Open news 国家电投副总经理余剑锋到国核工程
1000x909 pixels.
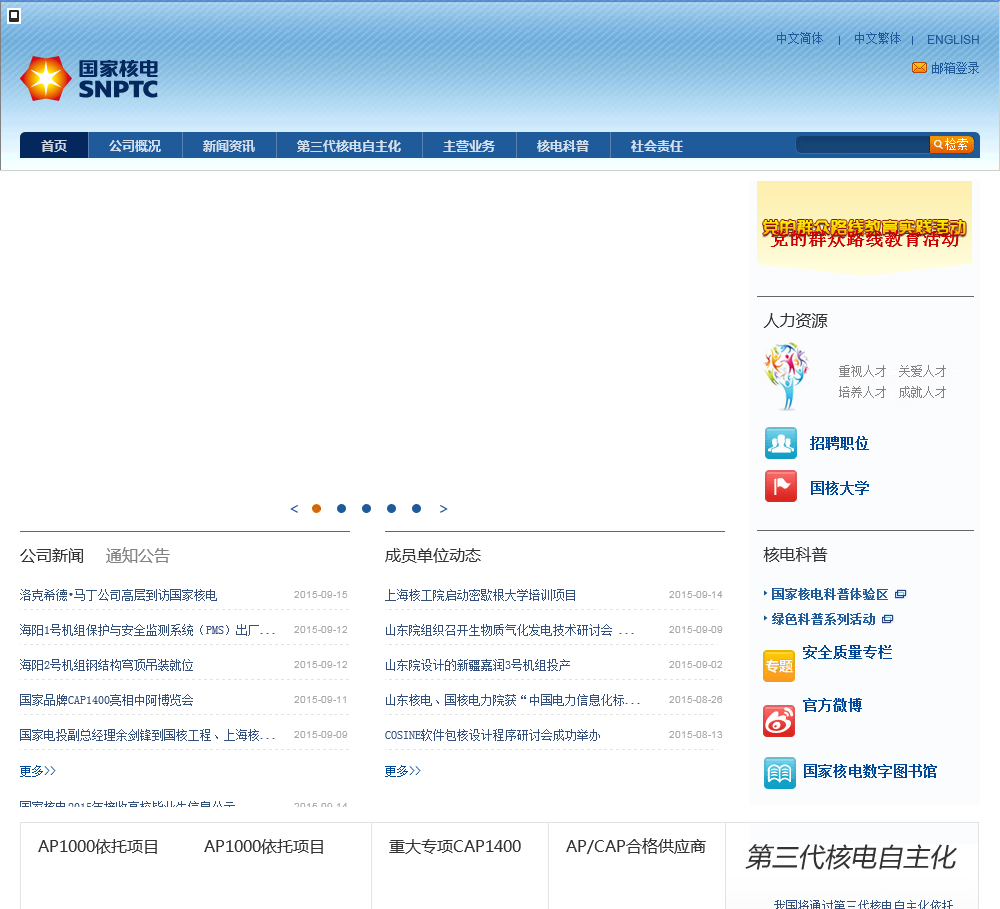click(x=147, y=735)
